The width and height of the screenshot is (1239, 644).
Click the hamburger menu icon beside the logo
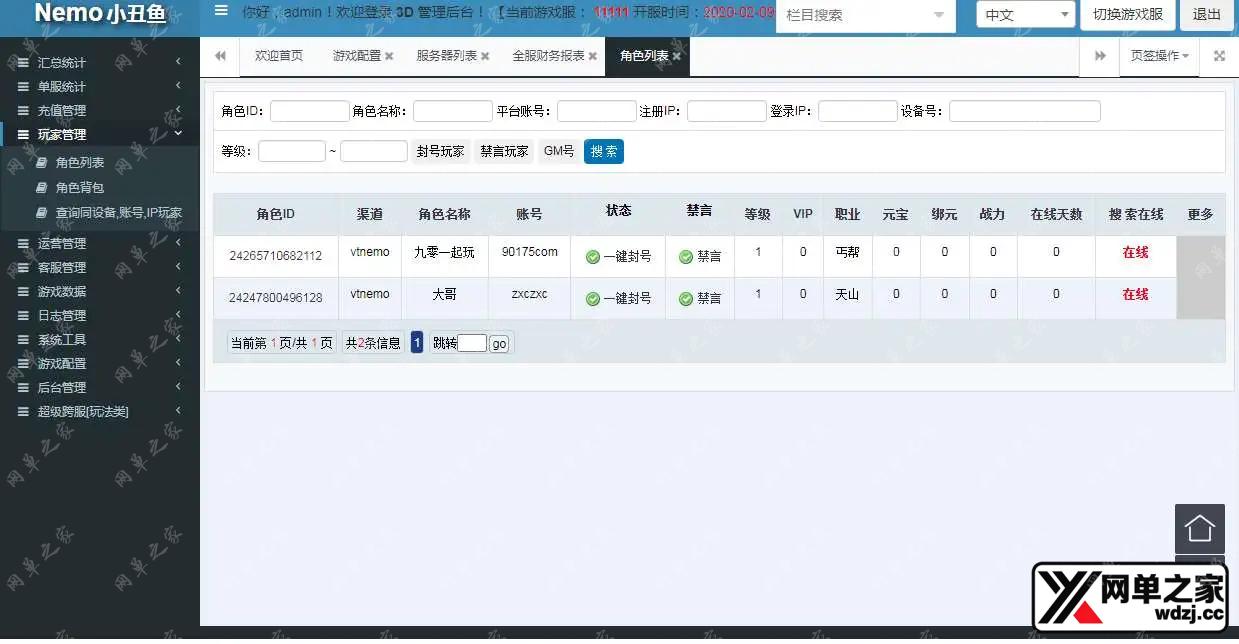click(x=221, y=13)
